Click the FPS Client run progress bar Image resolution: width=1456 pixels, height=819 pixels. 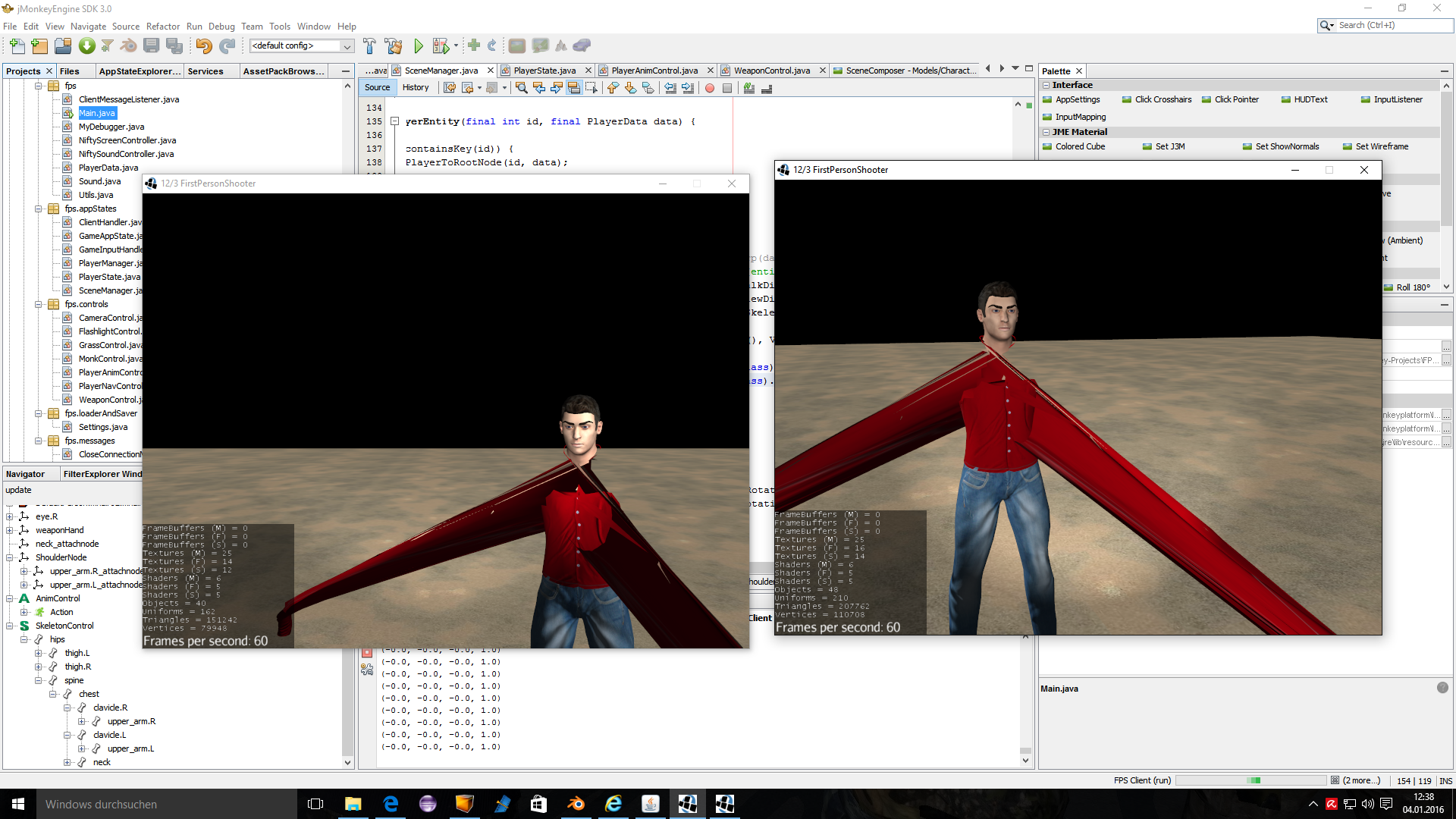click(1250, 780)
